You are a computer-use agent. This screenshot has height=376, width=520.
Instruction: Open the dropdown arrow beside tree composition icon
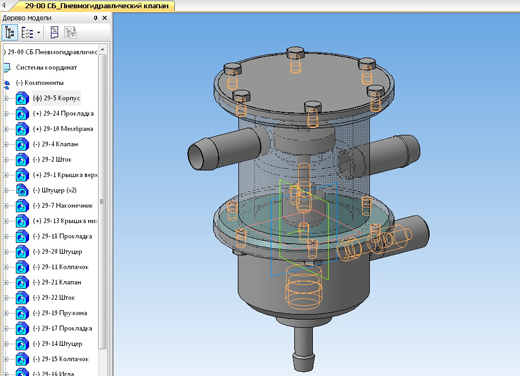coord(39,33)
